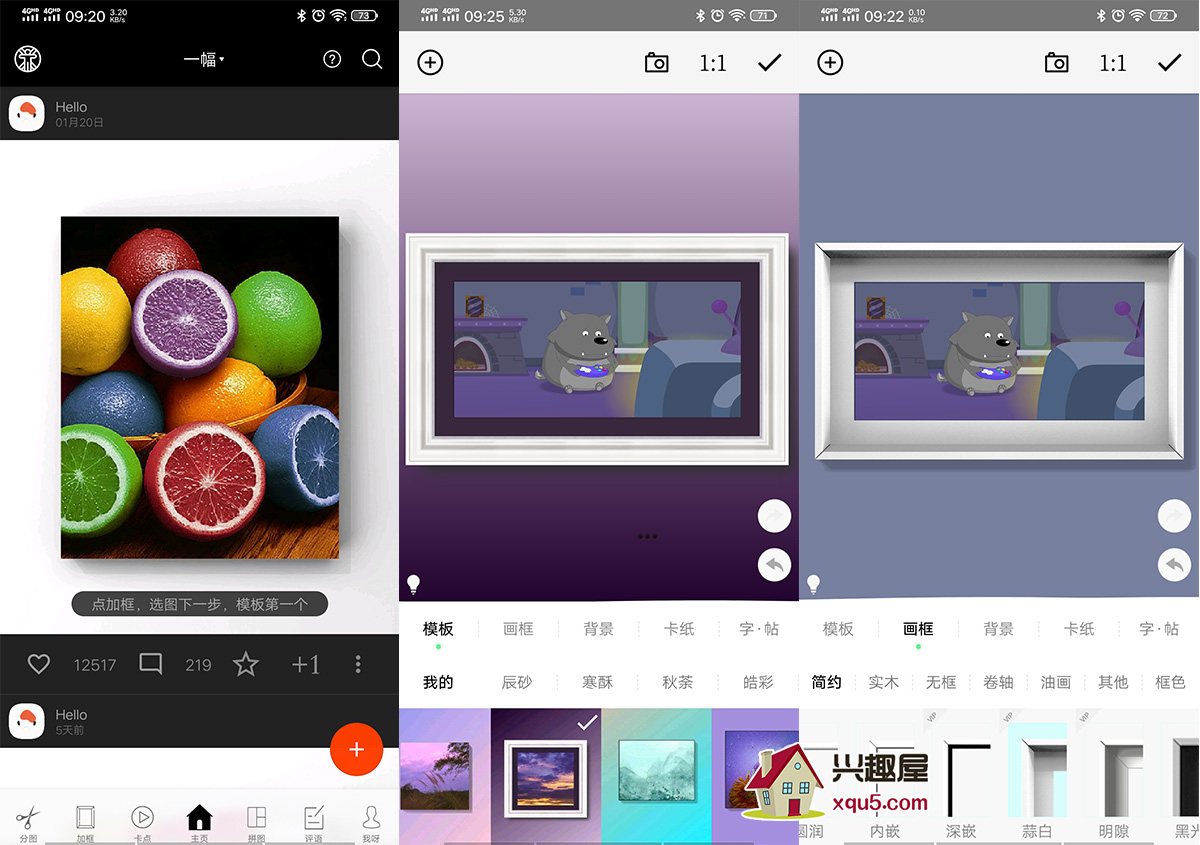Open 分图 scissors tab in bottom navigation
This screenshot has width=1200, height=845.
point(28,822)
